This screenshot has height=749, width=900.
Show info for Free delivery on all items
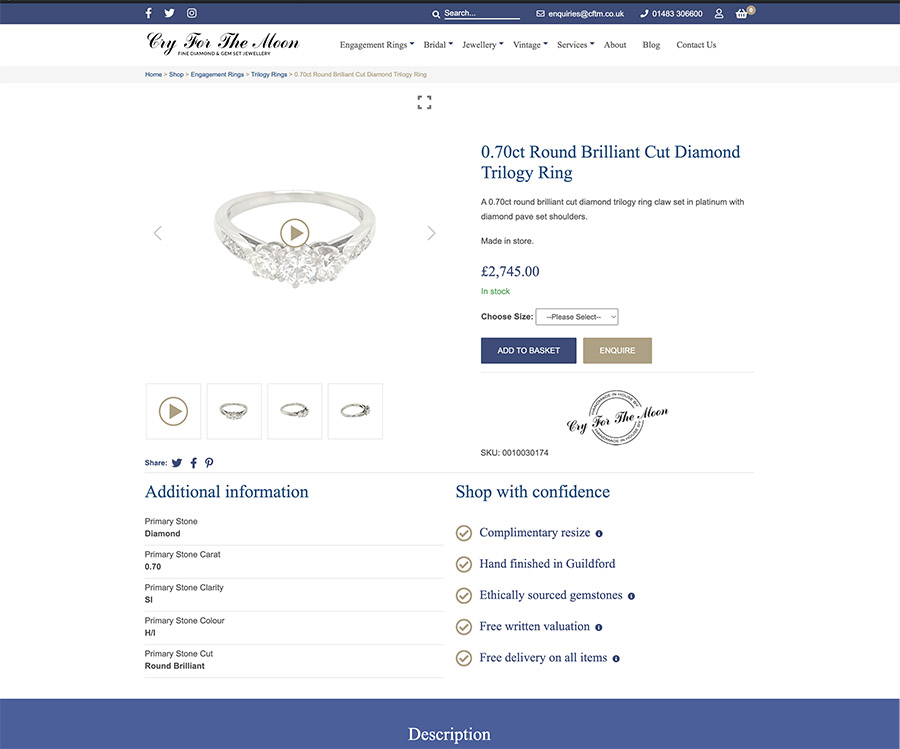click(616, 659)
